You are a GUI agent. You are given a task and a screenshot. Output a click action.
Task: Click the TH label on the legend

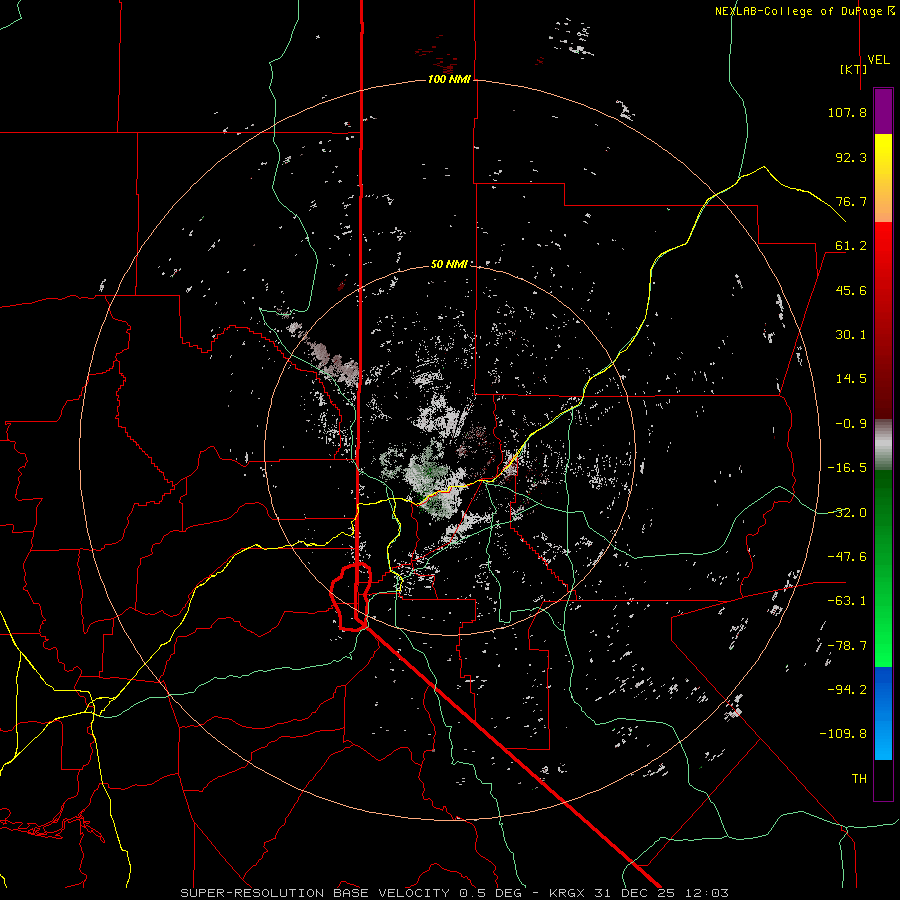click(x=859, y=779)
